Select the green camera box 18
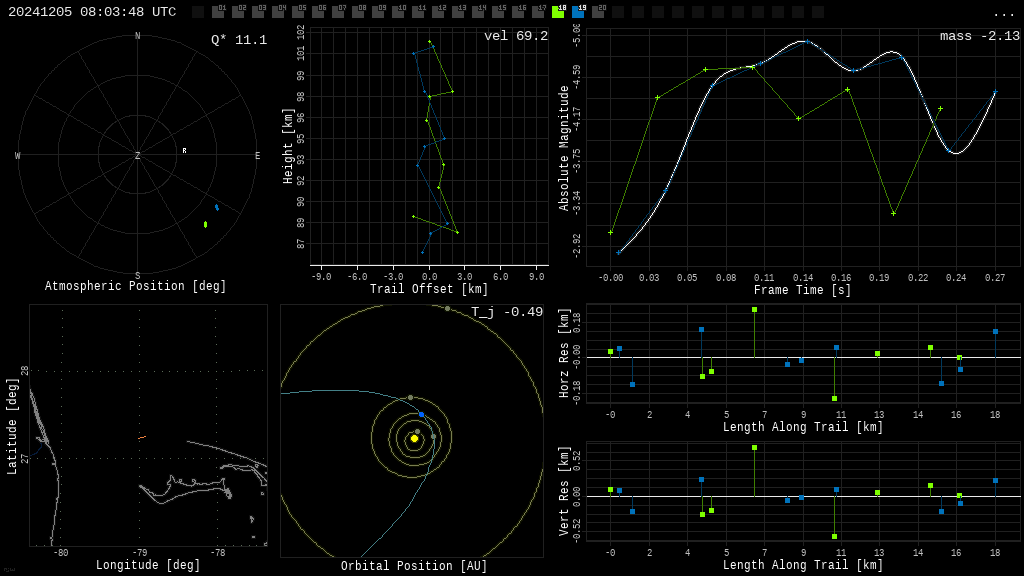The height and width of the screenshot is (576, 1024). [558, 12]
